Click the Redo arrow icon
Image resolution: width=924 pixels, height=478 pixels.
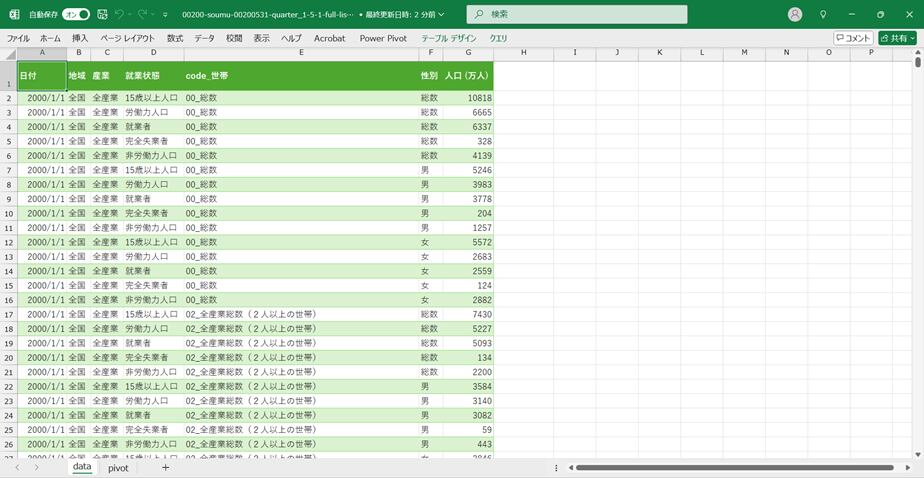tap(143, 15)
